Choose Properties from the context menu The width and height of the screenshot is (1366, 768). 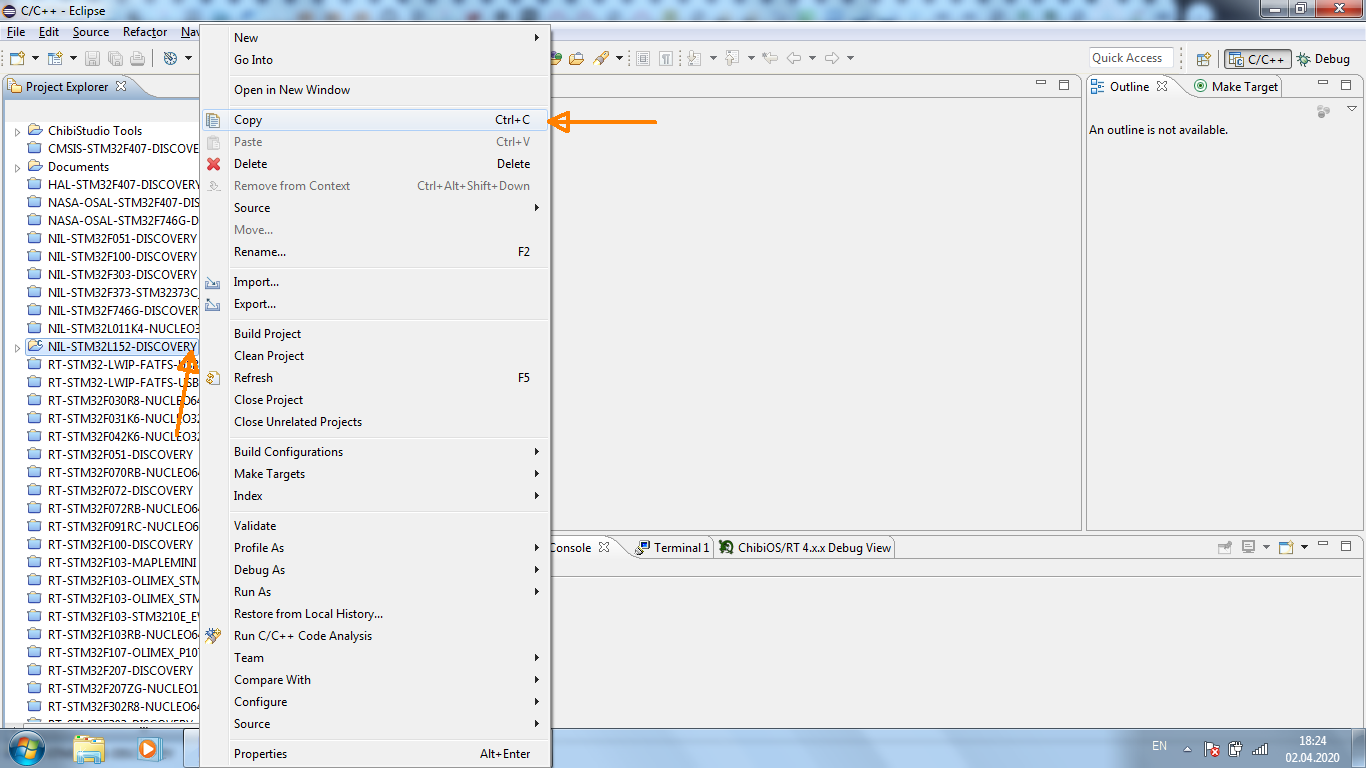[x=260, y=754]
